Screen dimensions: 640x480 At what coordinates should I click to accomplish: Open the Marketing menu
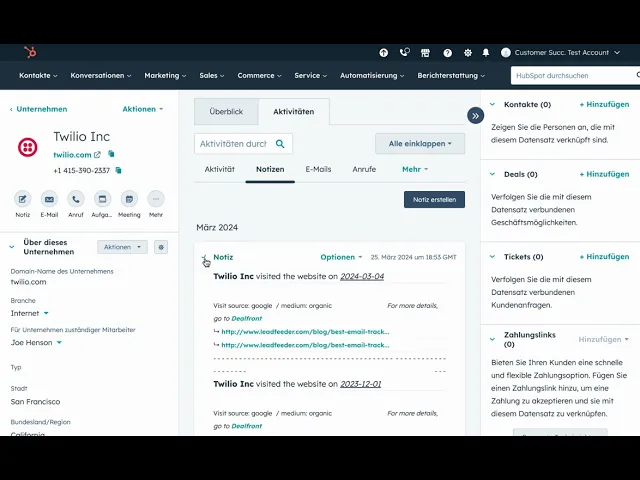tap(165, 76)
